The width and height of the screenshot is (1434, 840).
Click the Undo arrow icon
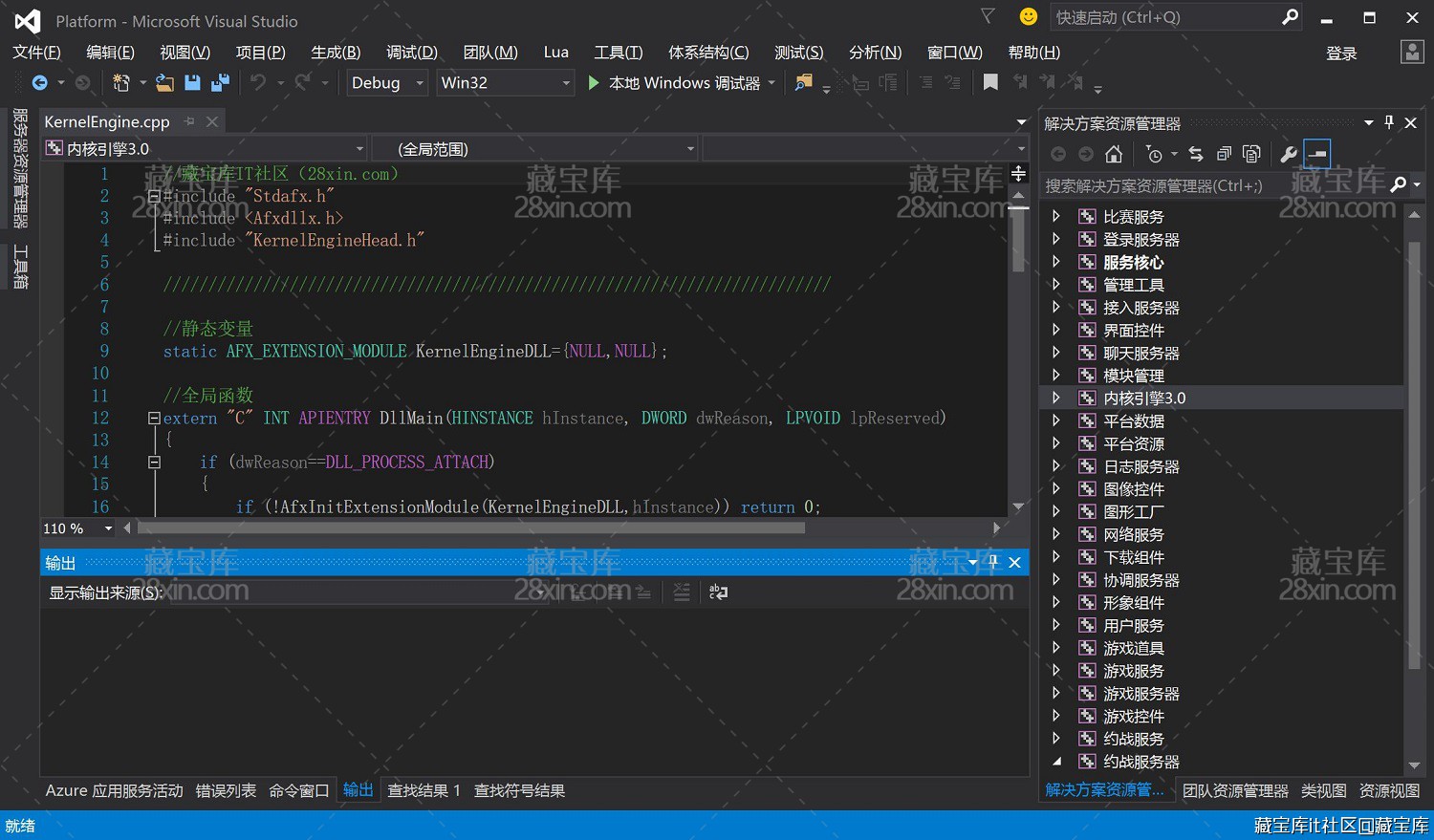[258, 83]
